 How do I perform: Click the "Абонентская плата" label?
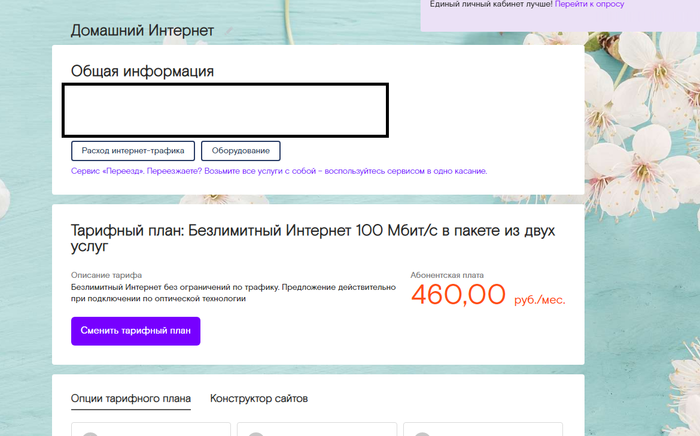(x=447, y=274)
